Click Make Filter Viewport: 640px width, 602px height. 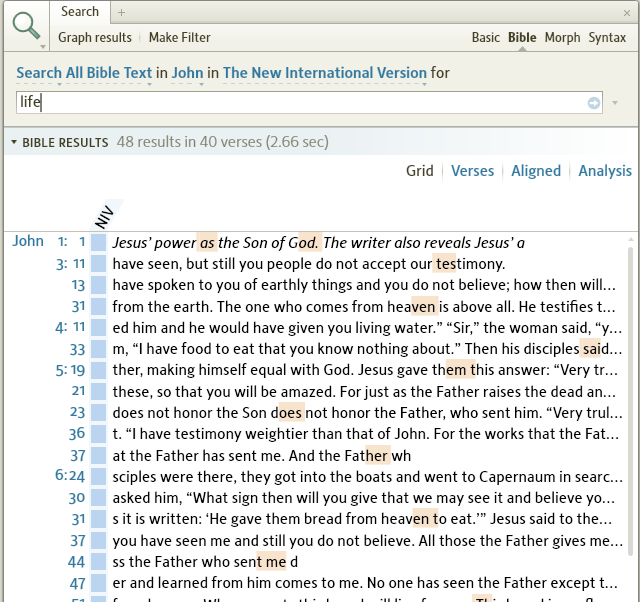point(180,37)
